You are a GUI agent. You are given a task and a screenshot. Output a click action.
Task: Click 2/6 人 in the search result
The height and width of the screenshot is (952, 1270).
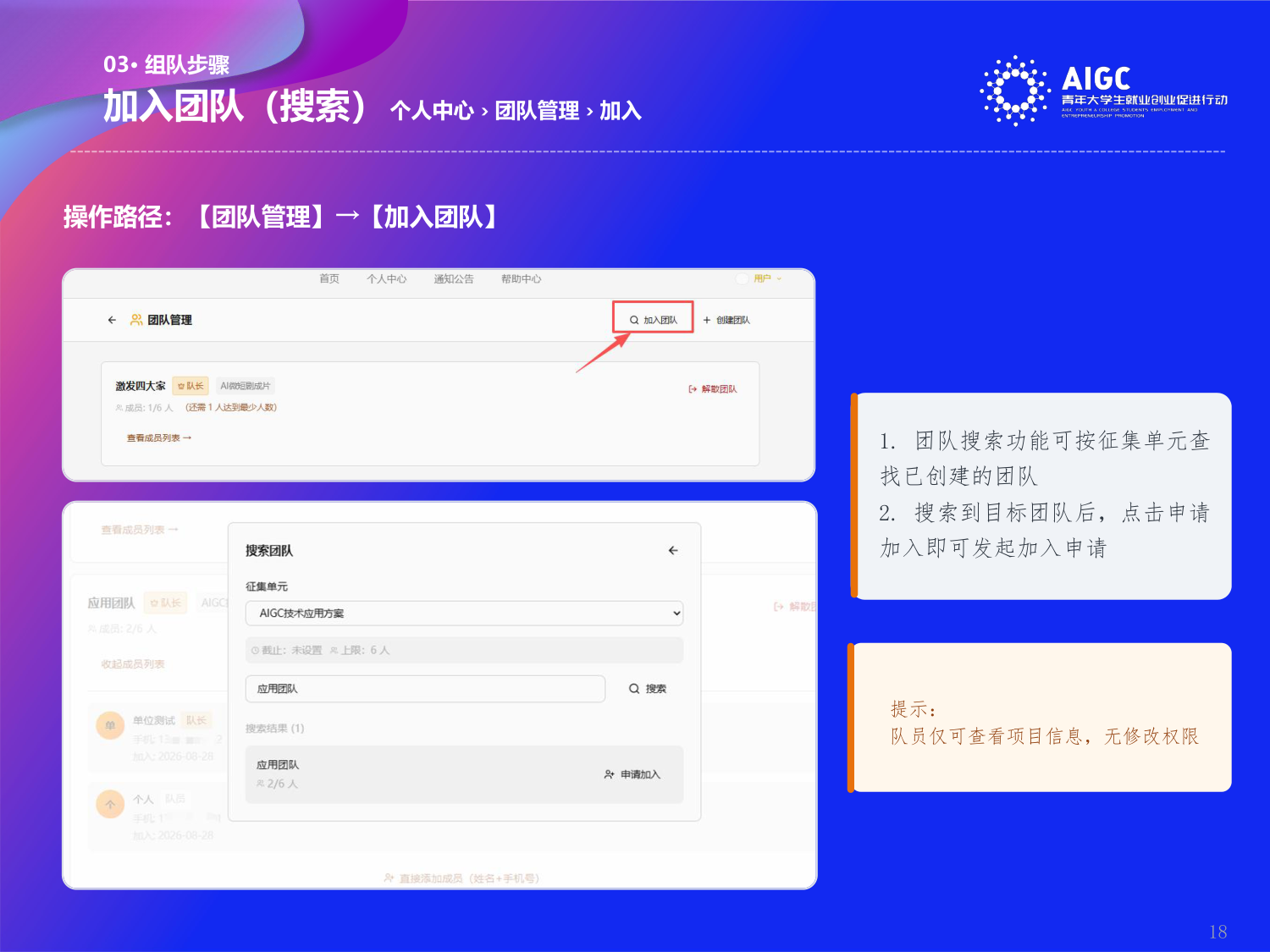click(x=277, y=784)
